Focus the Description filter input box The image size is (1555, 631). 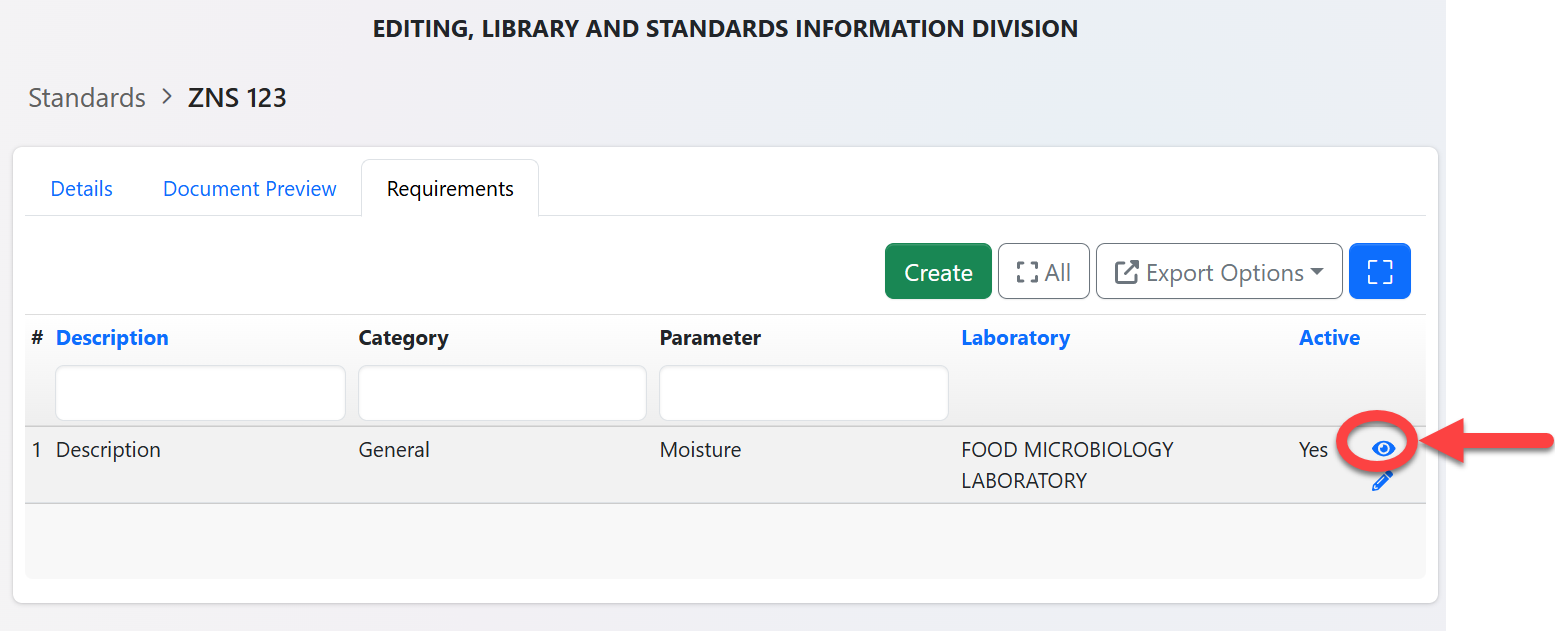pos(200,393)
